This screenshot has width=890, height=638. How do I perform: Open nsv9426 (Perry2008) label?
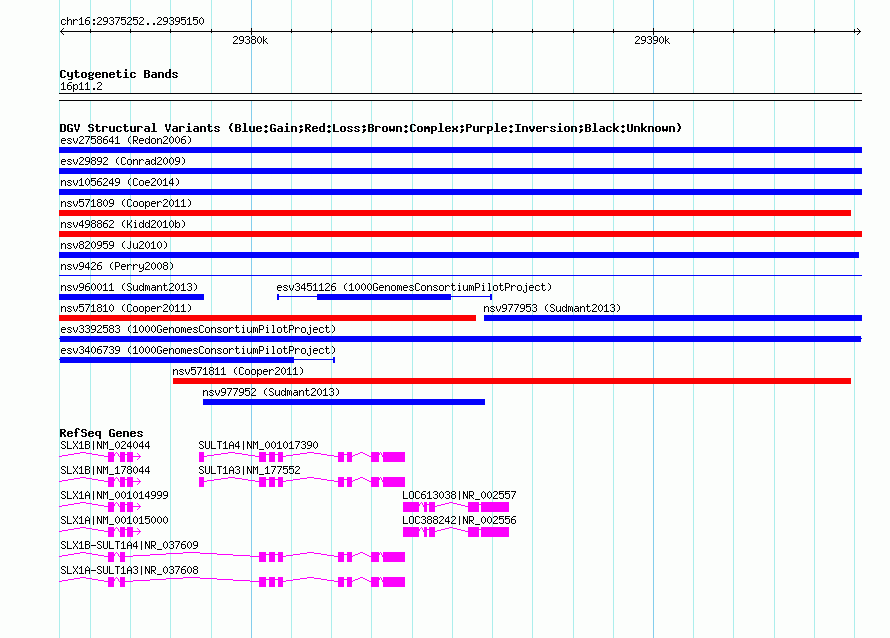[117, 266]
